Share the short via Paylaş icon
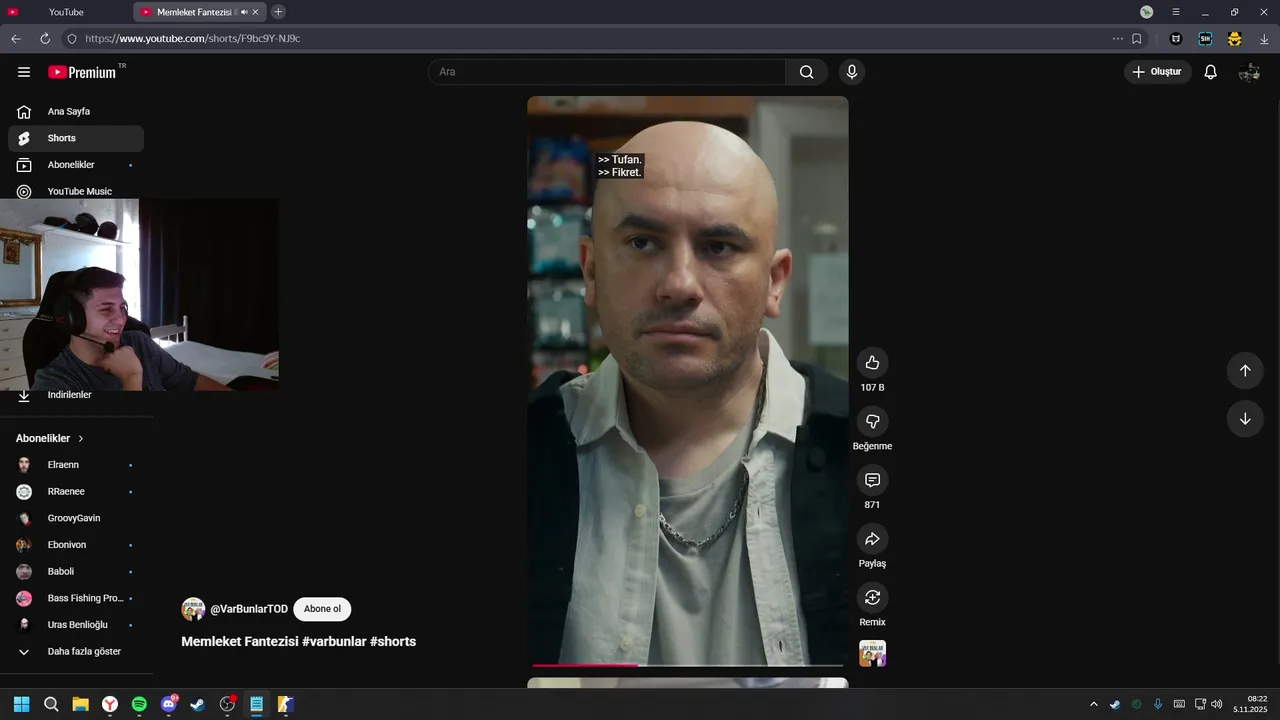This screenshot has height=720, width=1280. [x=872, y=539]
